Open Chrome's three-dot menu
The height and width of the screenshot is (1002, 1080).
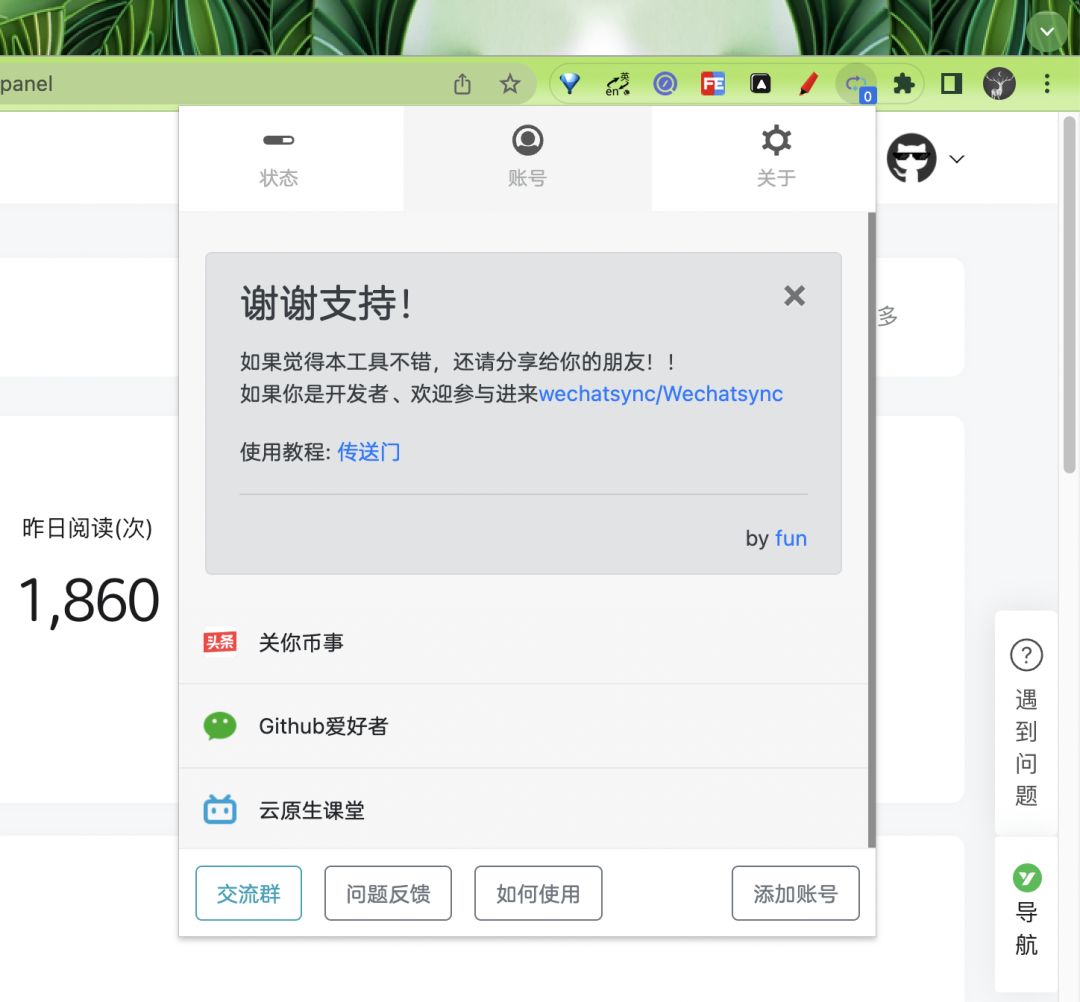point(1047,84)
